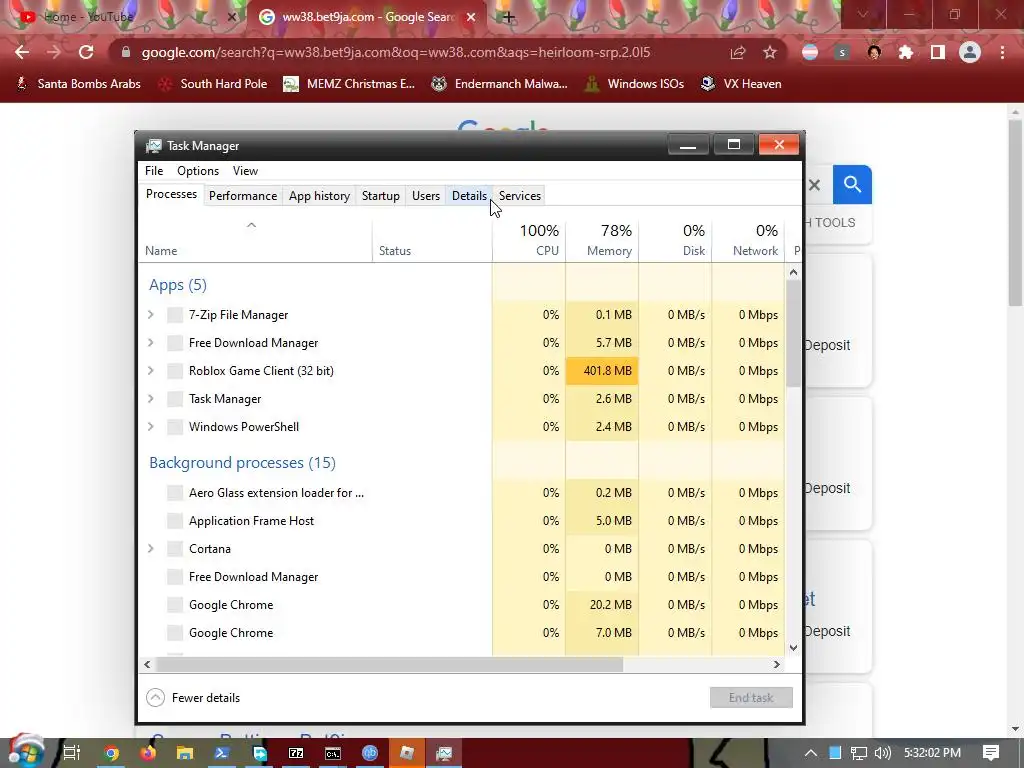Launch Firefox from the taskbar
1024x768 pixels.
148,753
